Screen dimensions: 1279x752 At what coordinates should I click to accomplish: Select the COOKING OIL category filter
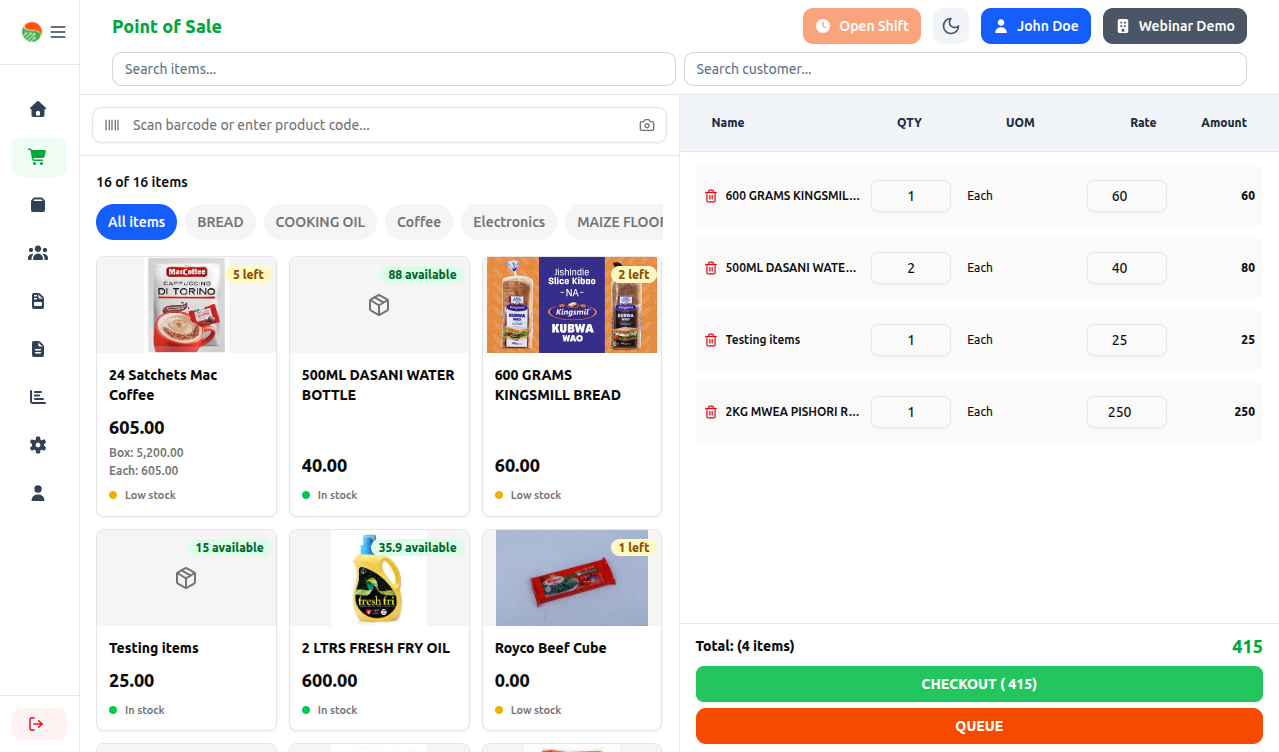click(320, 222)
